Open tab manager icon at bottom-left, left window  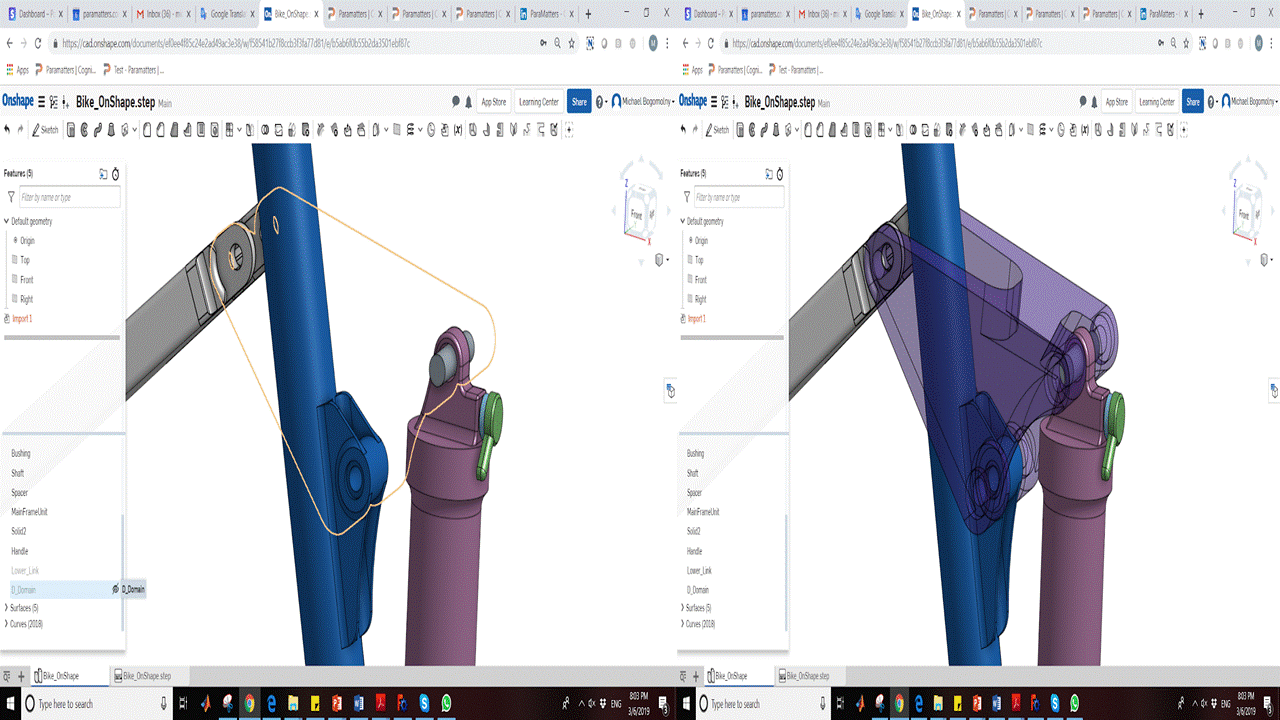pos(8,676)
